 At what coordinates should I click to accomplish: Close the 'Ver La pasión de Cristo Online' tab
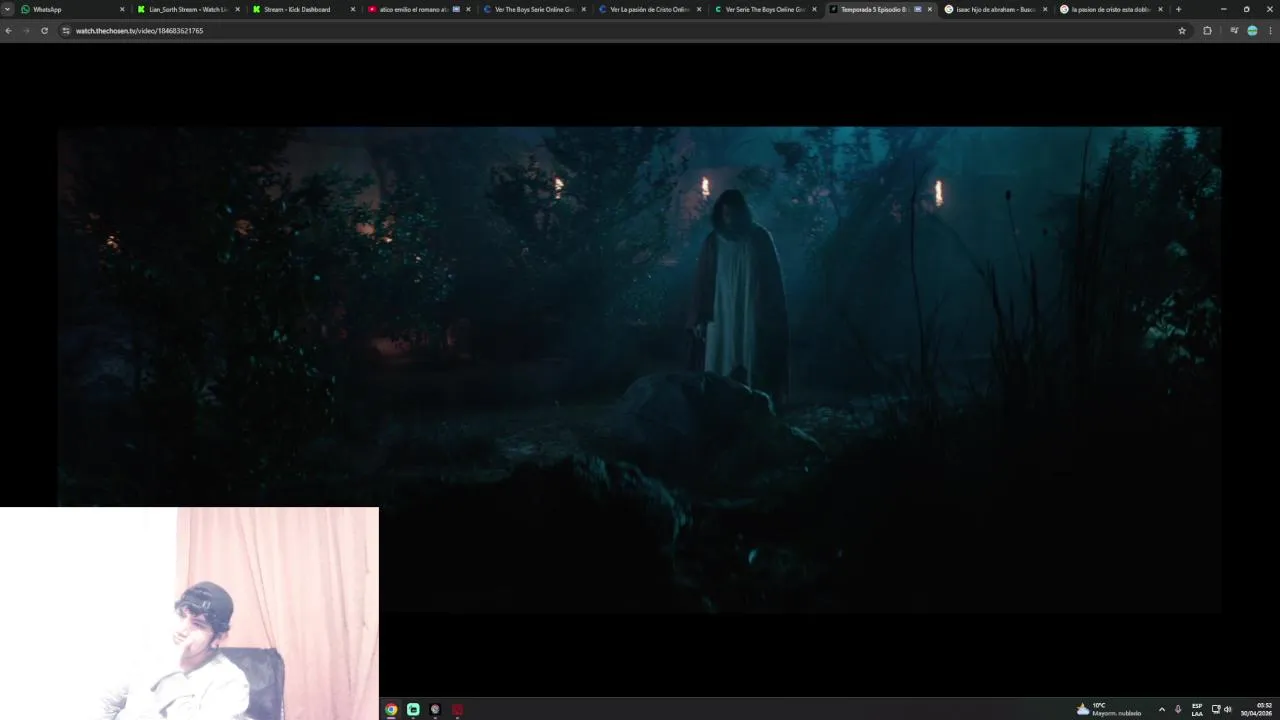pos(699,9)
